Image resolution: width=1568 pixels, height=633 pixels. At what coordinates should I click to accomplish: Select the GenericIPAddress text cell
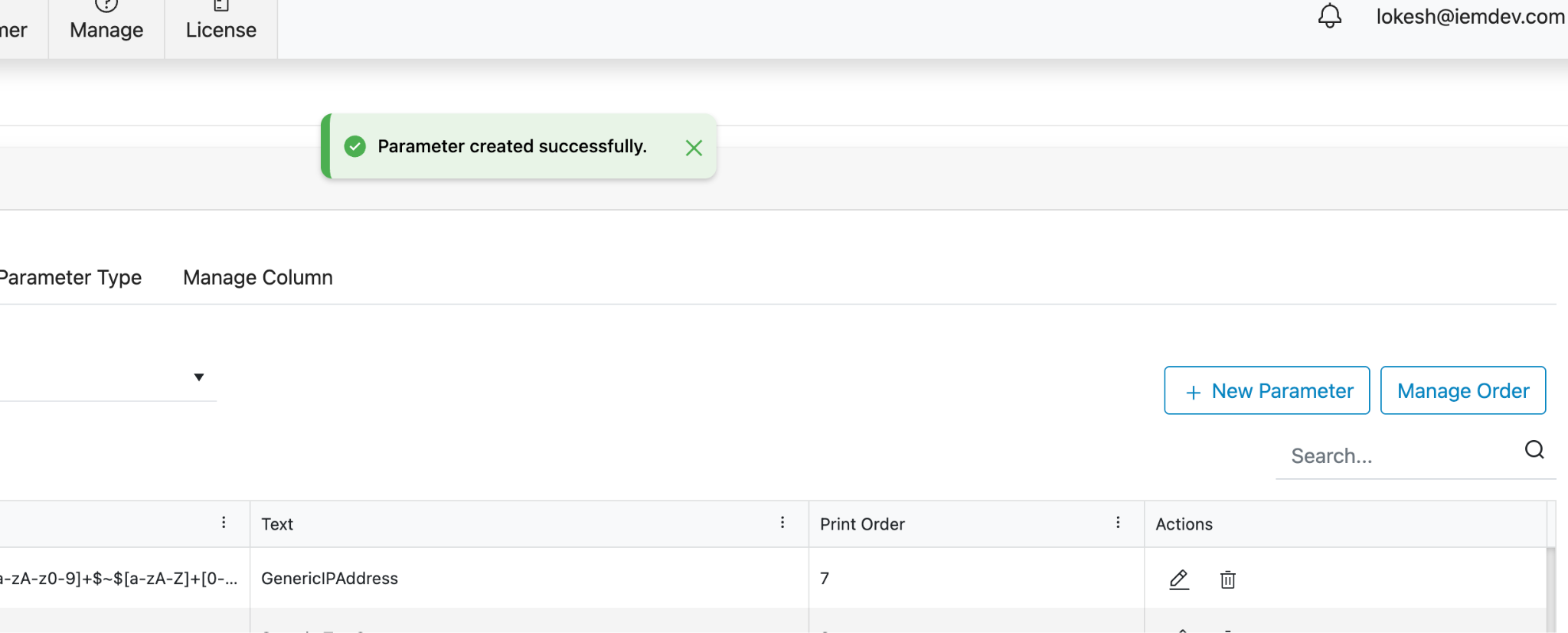(x=329, y=579)
